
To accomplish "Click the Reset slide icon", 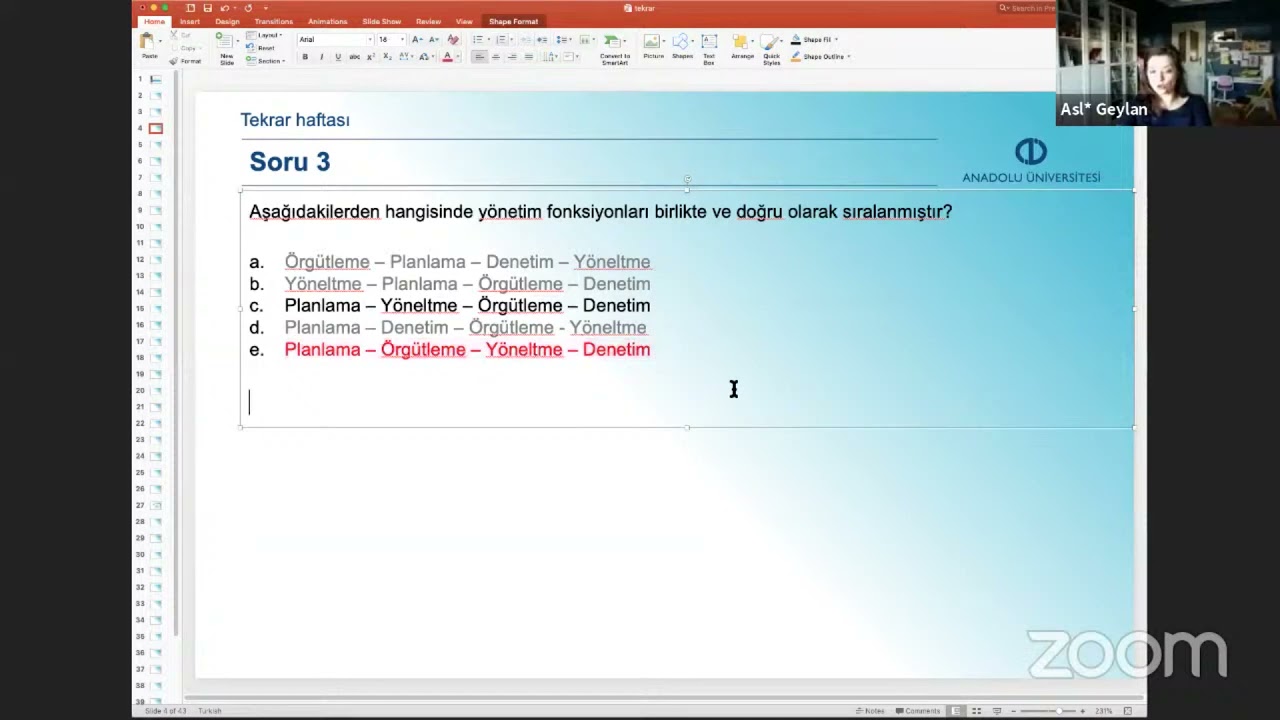I will click(263, 48).
